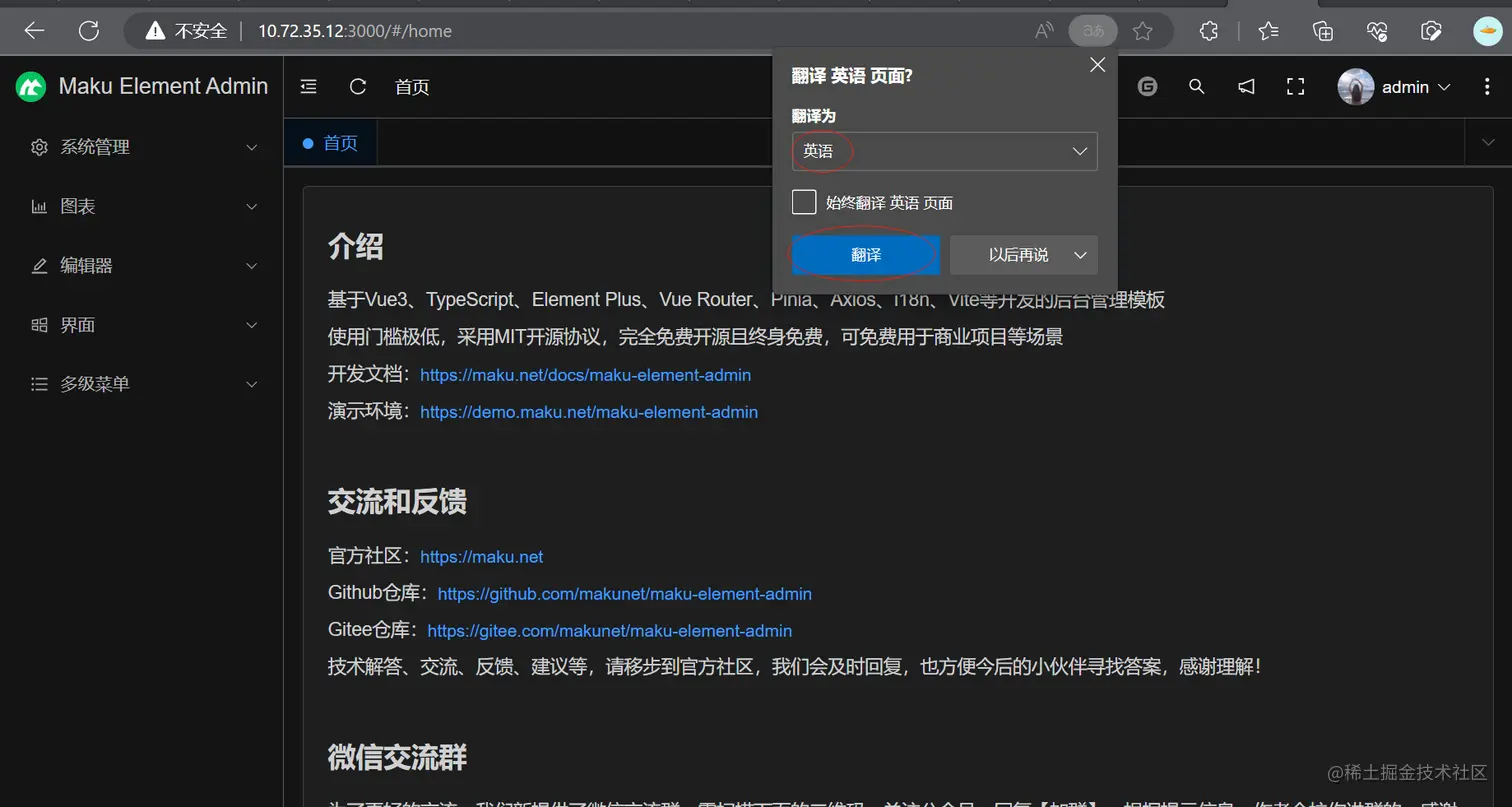The image size is (1512, 807).
Task: Collapse the sidebar with the fold menu icon
Action: coord(309,87)
